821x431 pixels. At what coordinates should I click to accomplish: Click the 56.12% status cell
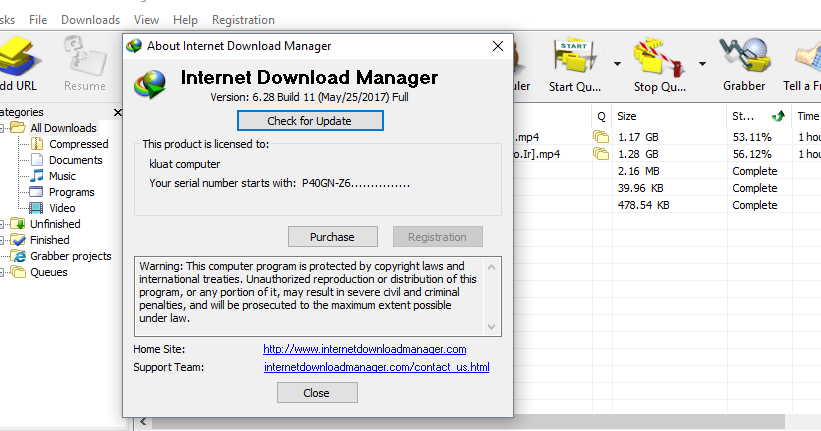[752, 154]
